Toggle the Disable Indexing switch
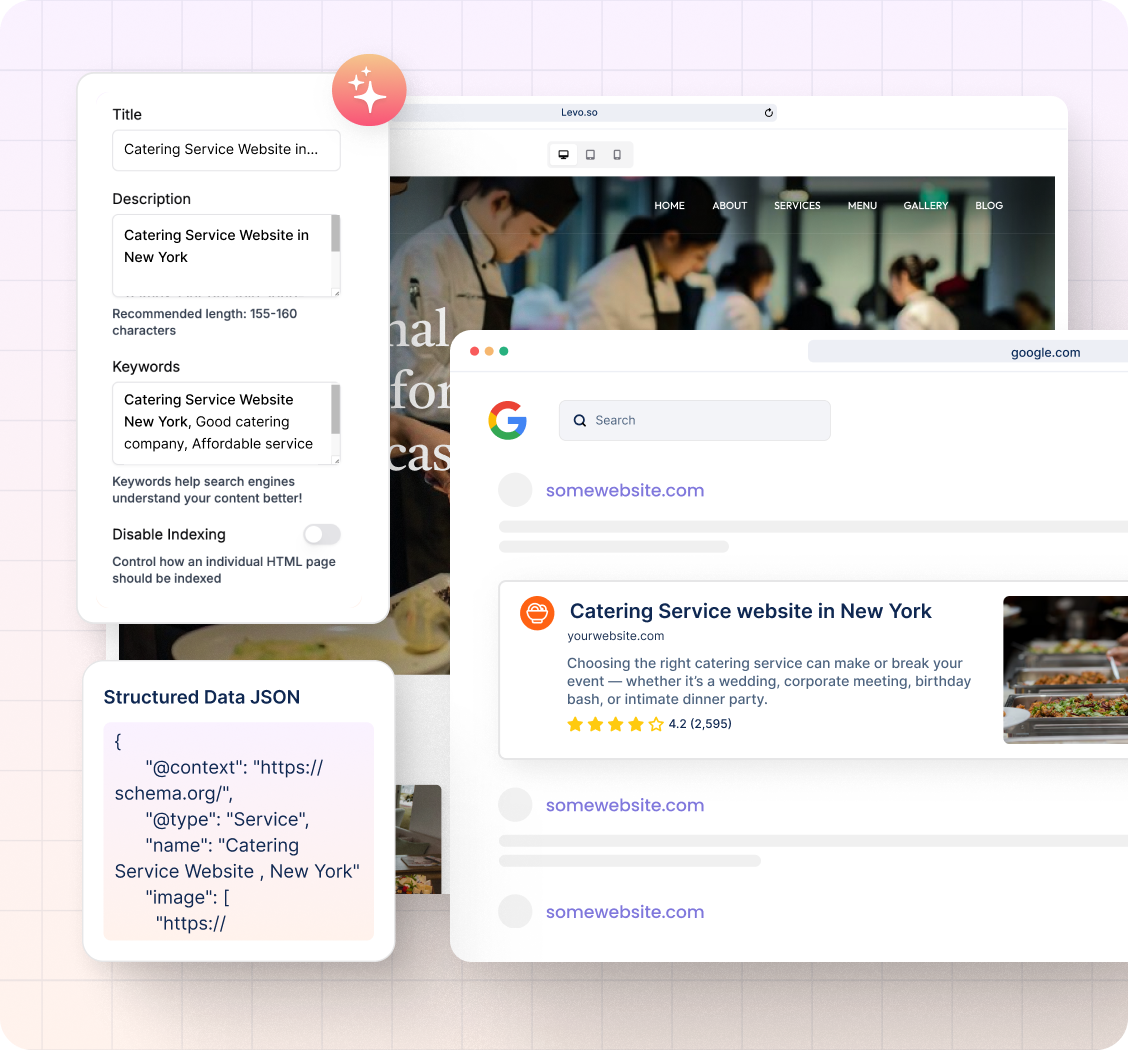1128x1050 pixels. pos(322,534)
